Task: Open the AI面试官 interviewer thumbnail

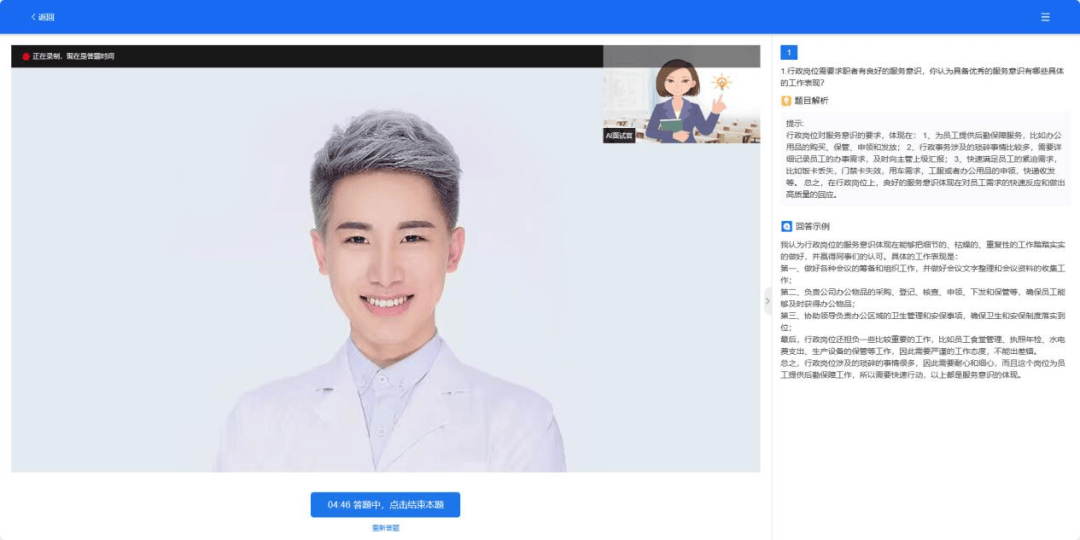Action: 681,94
